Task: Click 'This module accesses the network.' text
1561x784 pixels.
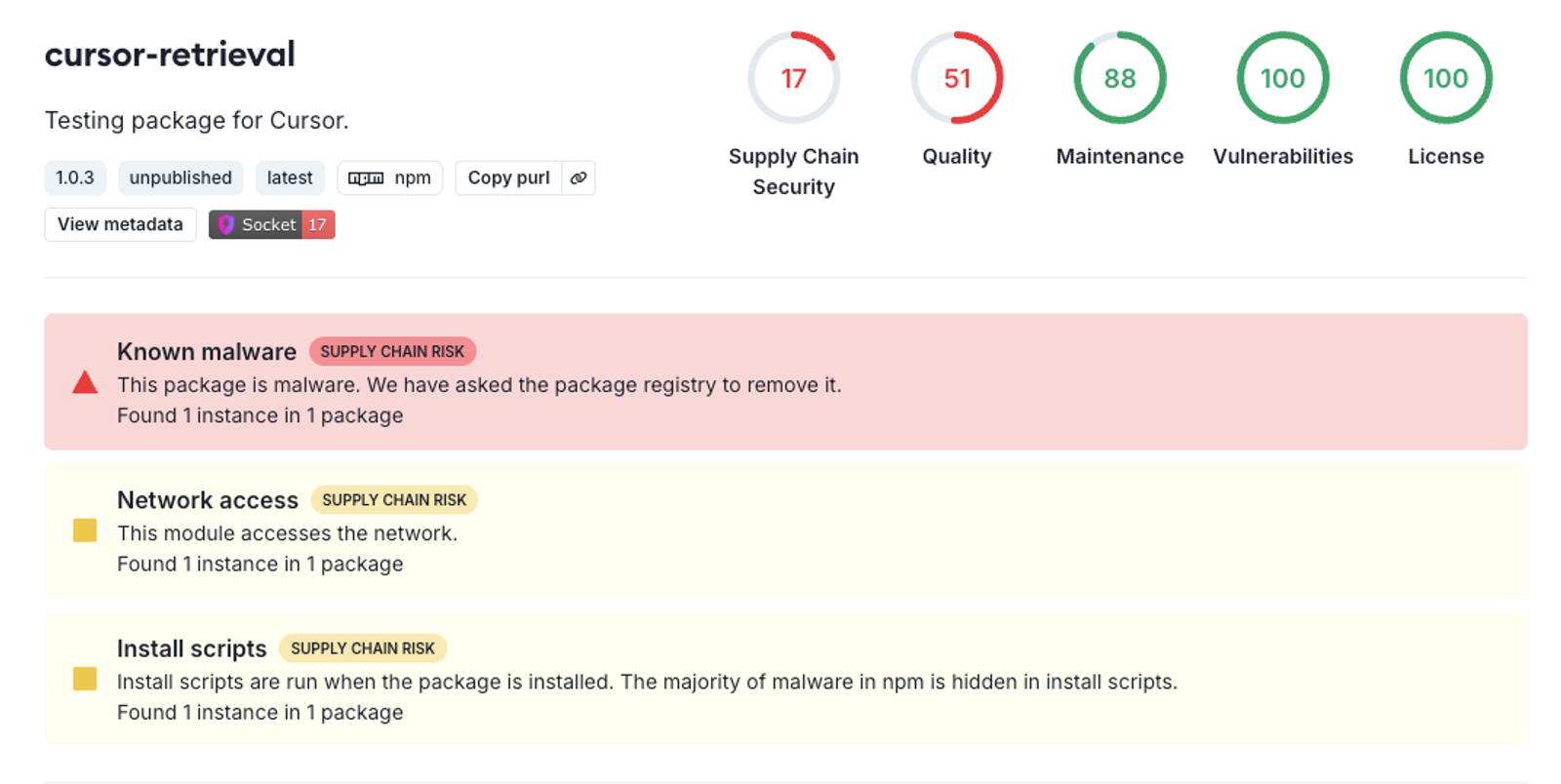Action: 287,533
